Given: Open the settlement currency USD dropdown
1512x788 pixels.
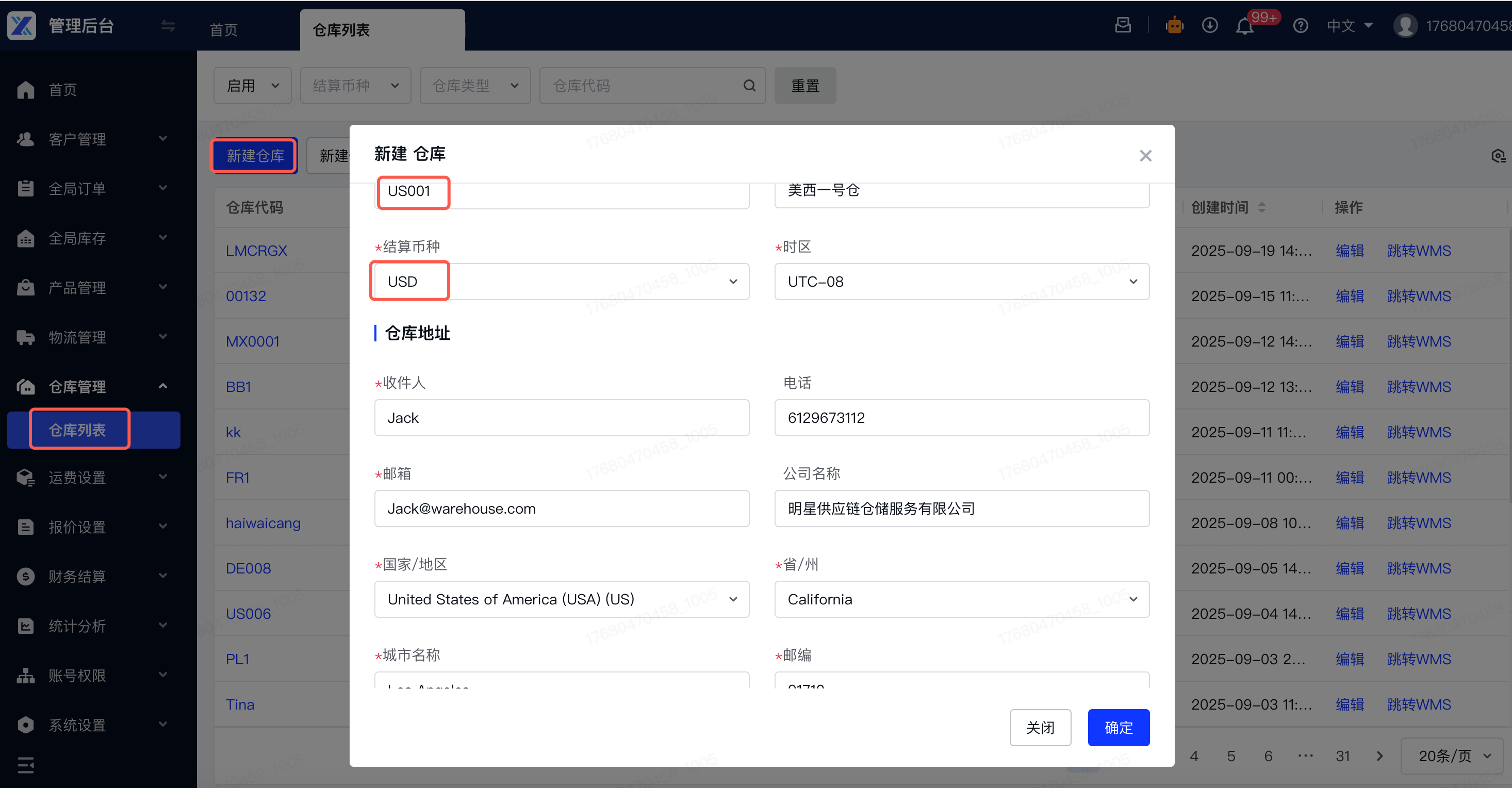Looking at the screenshot, I should point(561,281).
